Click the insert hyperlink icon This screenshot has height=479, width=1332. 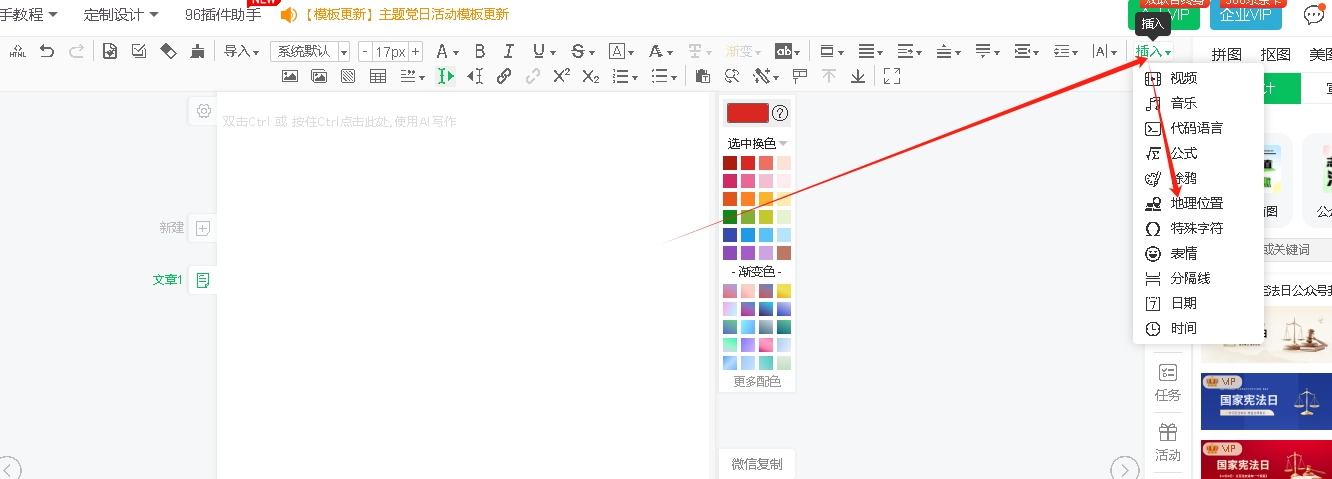(504, 76)
